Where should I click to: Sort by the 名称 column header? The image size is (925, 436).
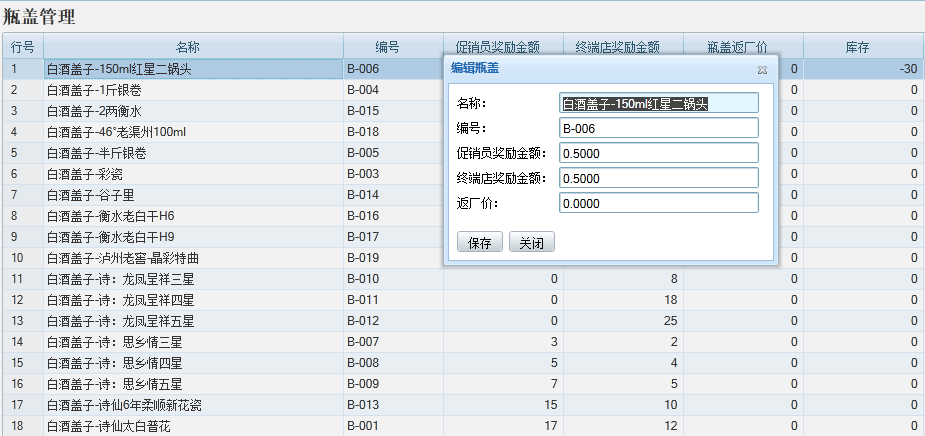pos(193,47)
